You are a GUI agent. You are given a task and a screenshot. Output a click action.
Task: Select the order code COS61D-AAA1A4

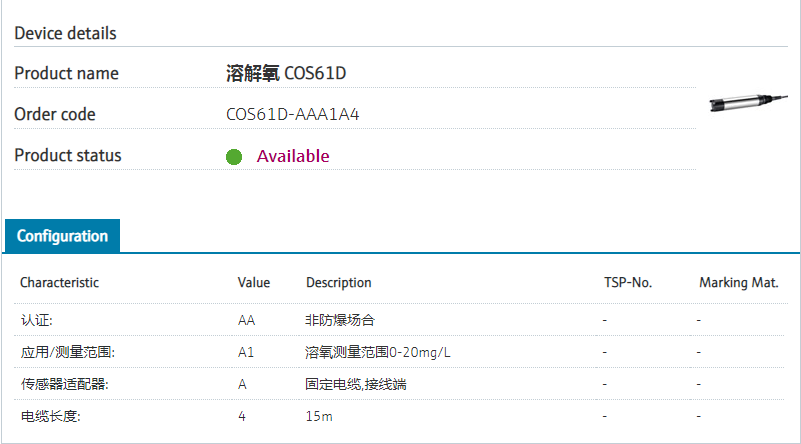tap(293, 114)
